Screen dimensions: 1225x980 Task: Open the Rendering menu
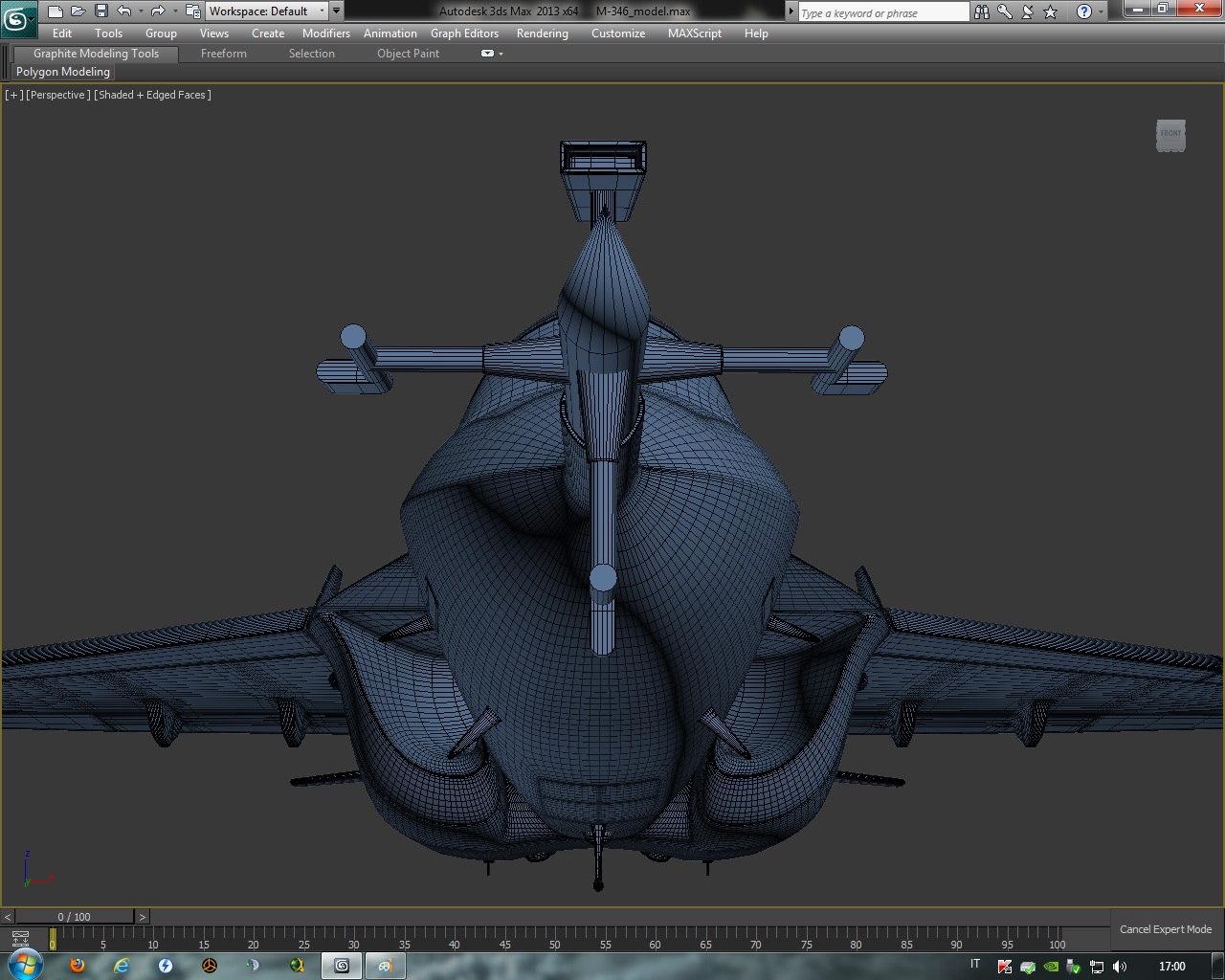coord(543,33)
